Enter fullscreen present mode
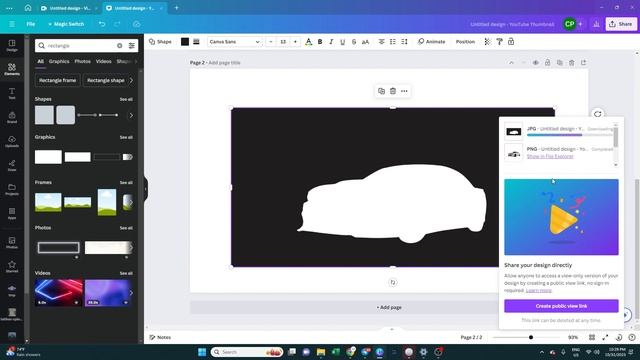Image resolution: width=640 pixels, height=360 pixels. 605,337
